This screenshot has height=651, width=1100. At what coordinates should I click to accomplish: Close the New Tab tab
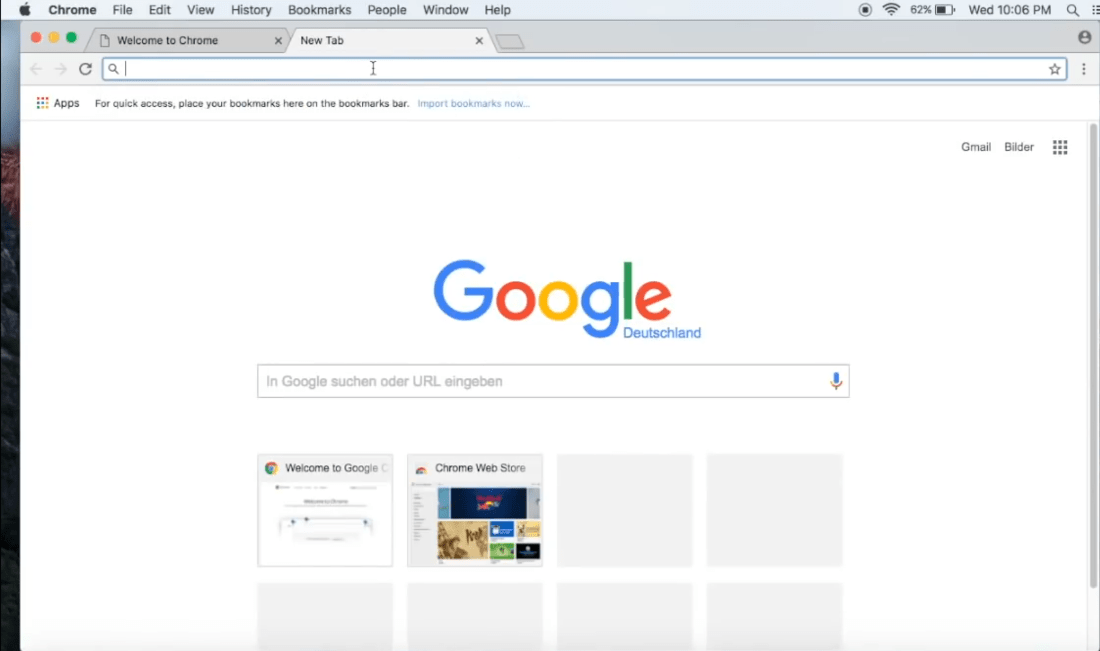[479, 41]
